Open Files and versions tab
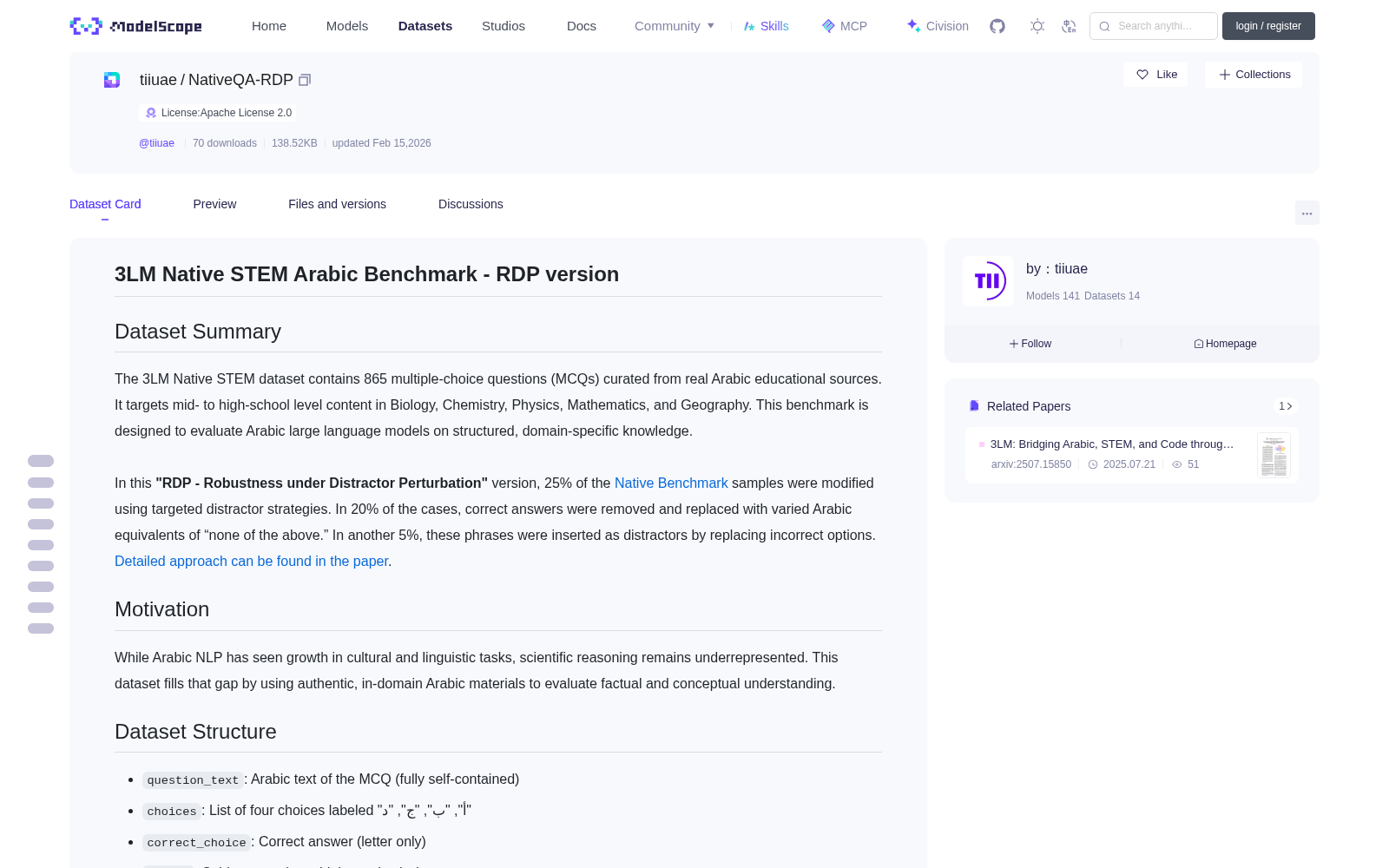The width and height of the screenshot is (1389, 868). [337, 204]
